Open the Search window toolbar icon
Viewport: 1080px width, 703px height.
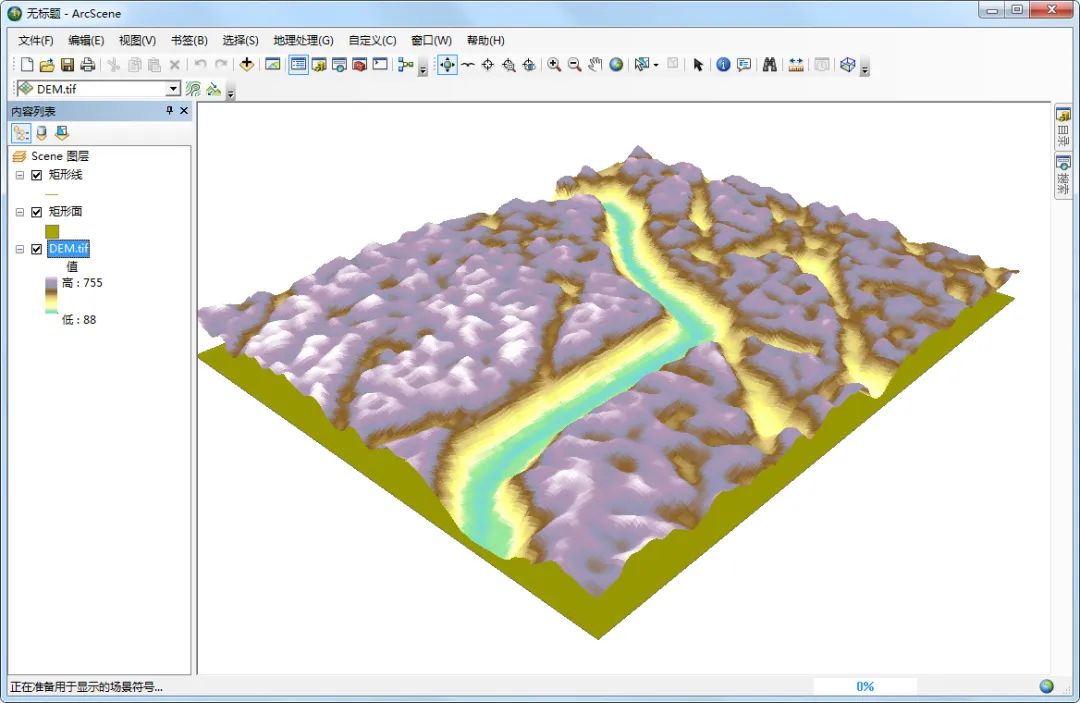[x=339, y=65]
